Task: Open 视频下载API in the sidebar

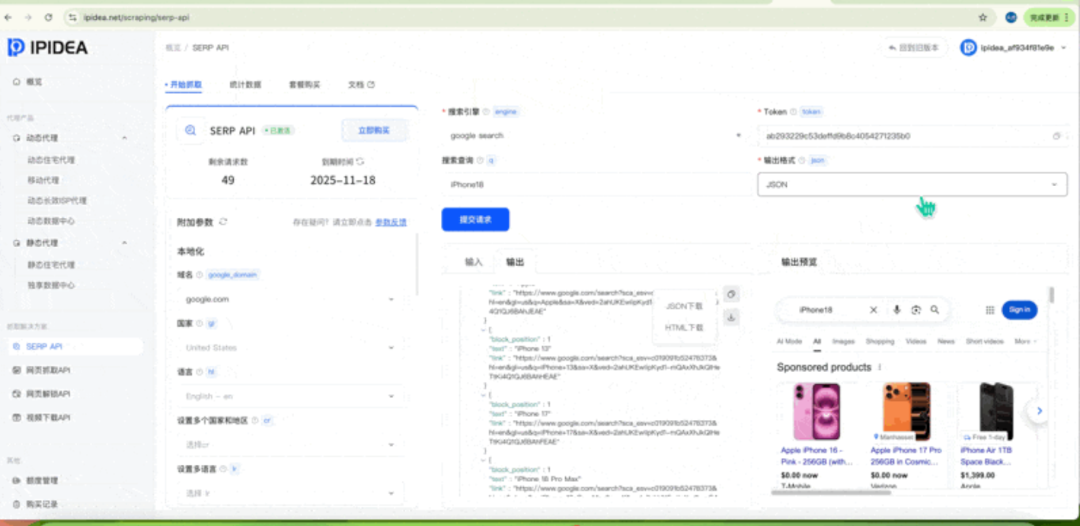Action: (x=48, y=417)
